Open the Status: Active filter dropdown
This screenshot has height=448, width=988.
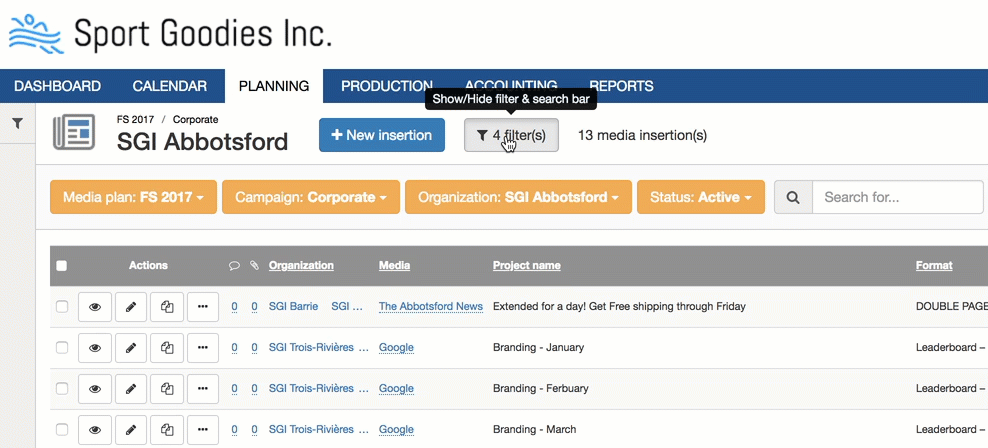point(700,197)
